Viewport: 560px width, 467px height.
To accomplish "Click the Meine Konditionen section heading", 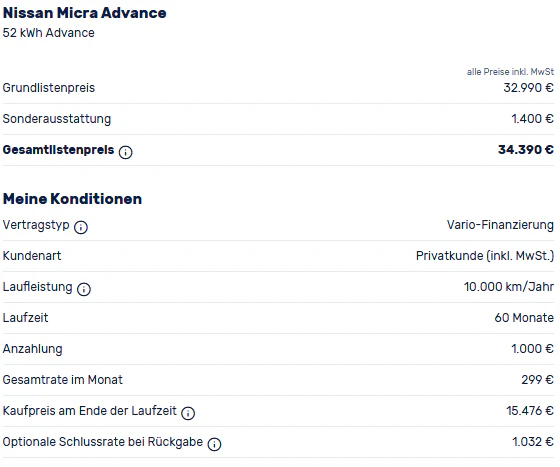I will [x=72, y=199].
